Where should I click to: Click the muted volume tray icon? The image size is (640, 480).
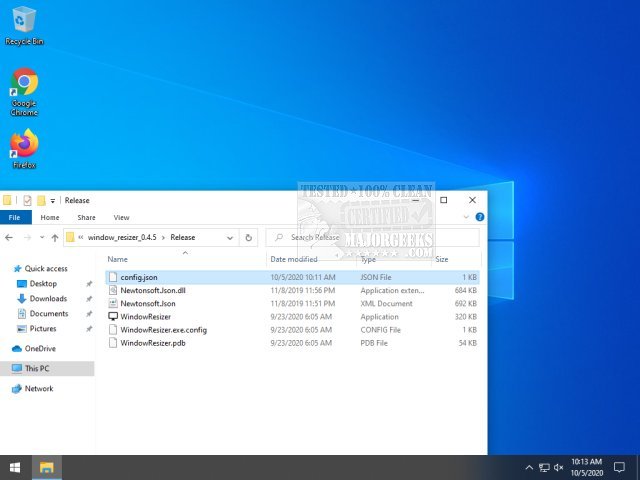558,467
